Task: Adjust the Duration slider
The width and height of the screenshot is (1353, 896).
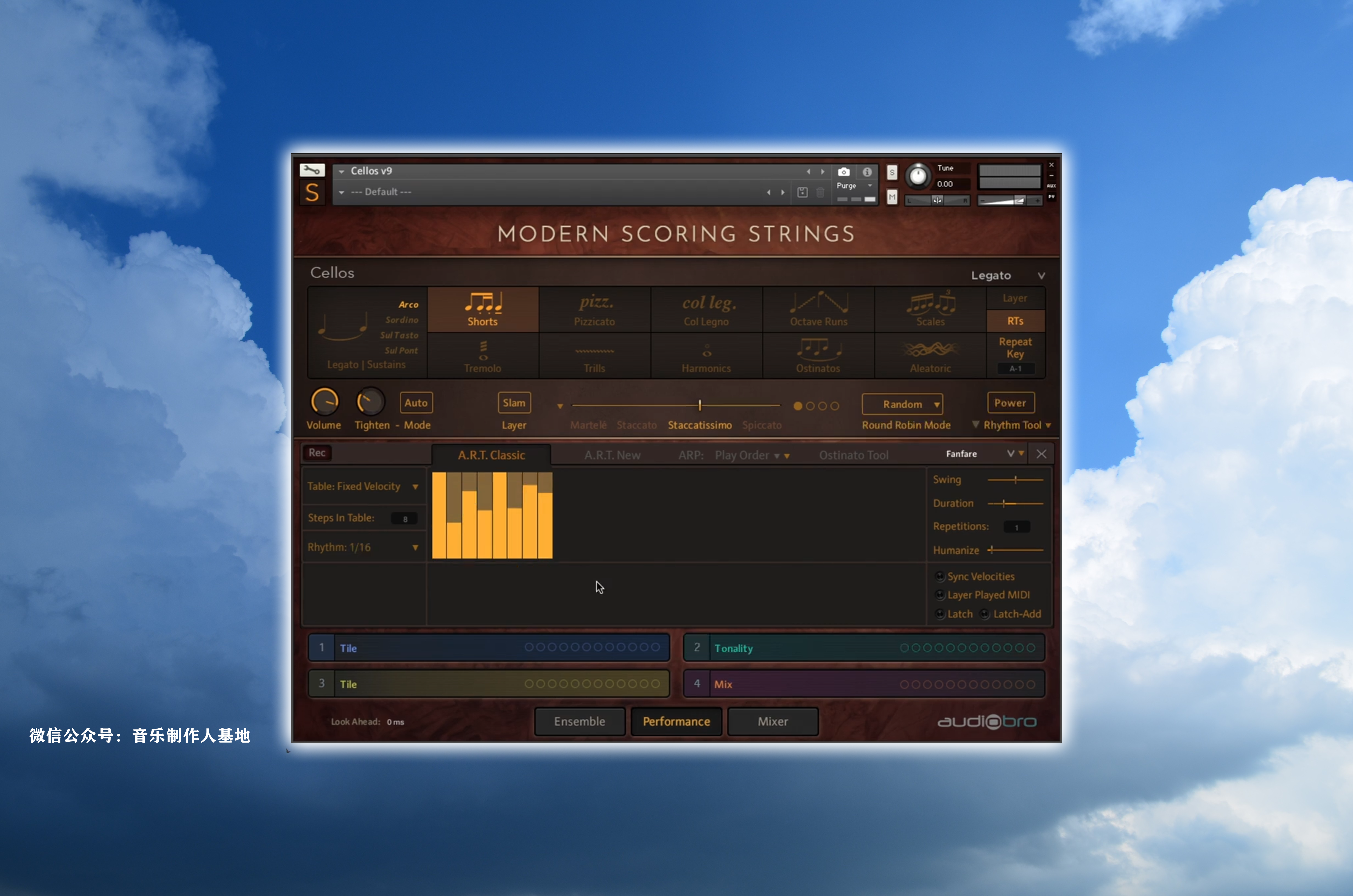Action: coord(1015,503)
